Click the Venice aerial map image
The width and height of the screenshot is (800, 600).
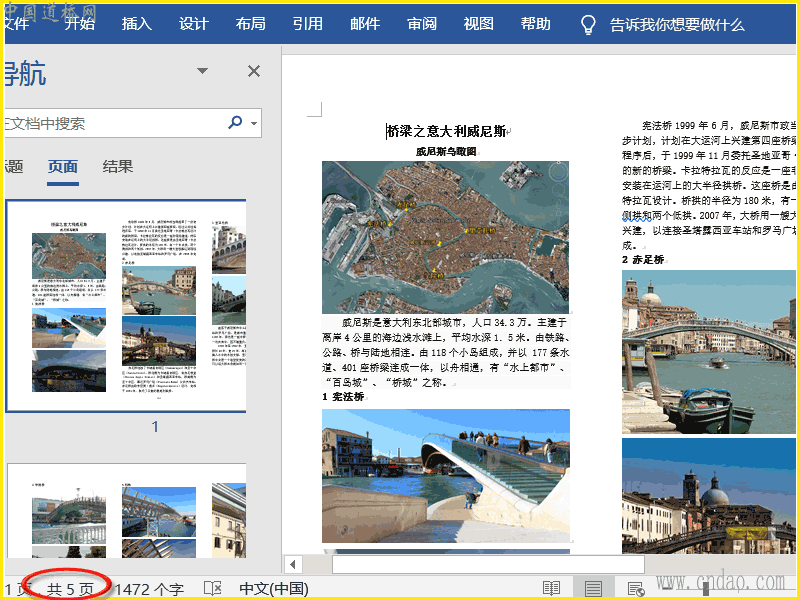(x=444, y=236)
